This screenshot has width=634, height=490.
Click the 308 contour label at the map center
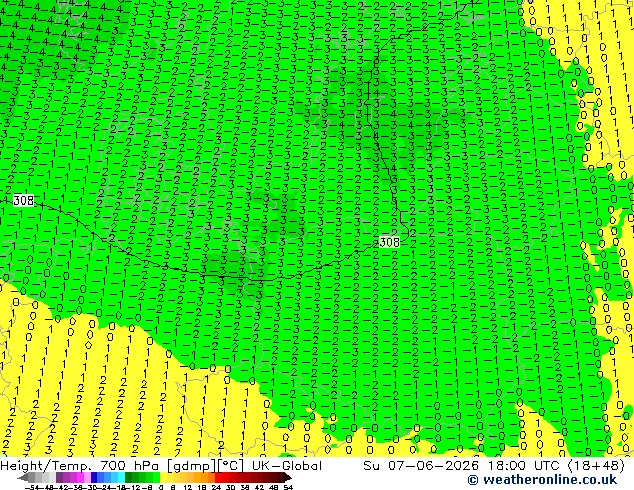click(389, 242)
